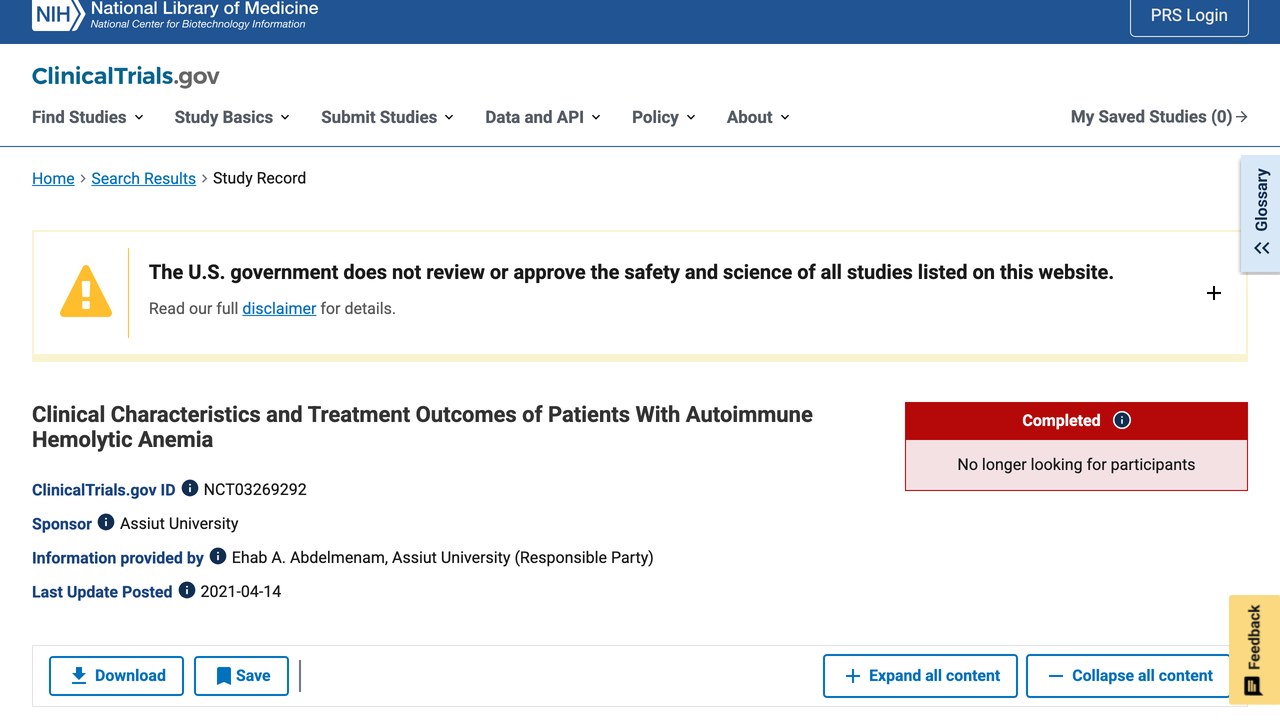This screenshot has height=720, width=1280.
Task: Open the About menu
Action: coord(758,117)
